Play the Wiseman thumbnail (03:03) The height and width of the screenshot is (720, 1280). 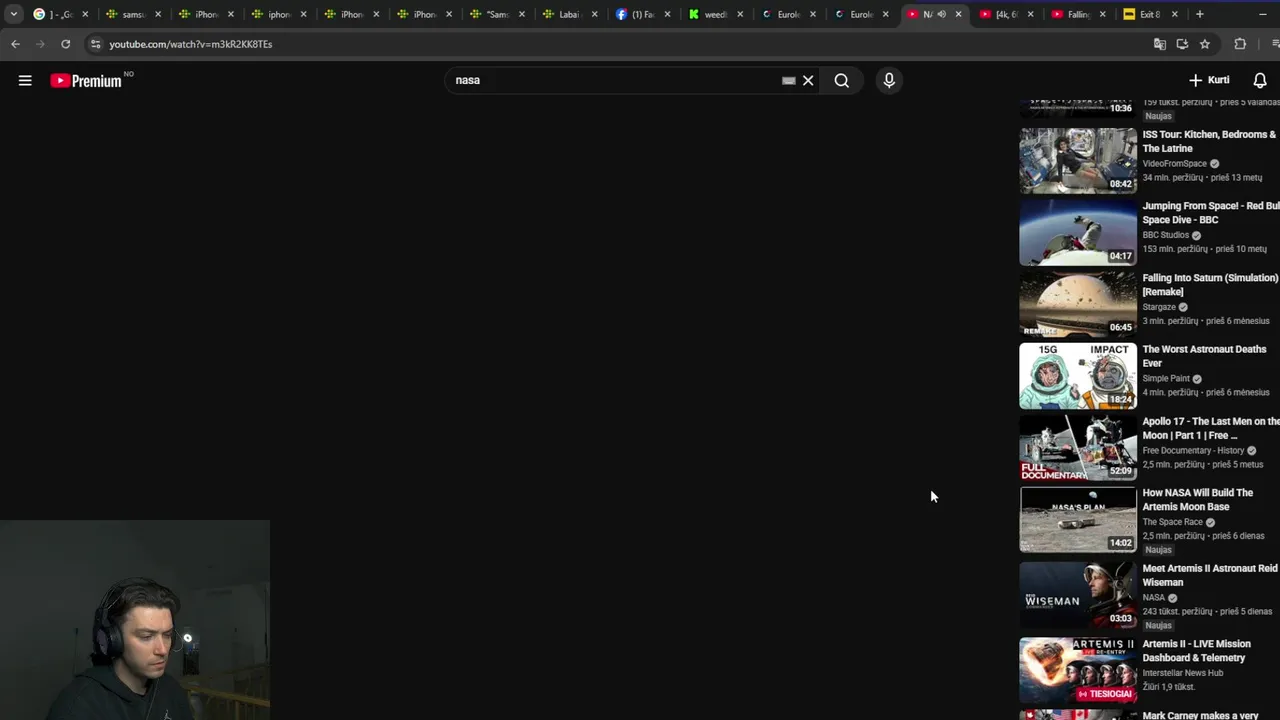1078,595
